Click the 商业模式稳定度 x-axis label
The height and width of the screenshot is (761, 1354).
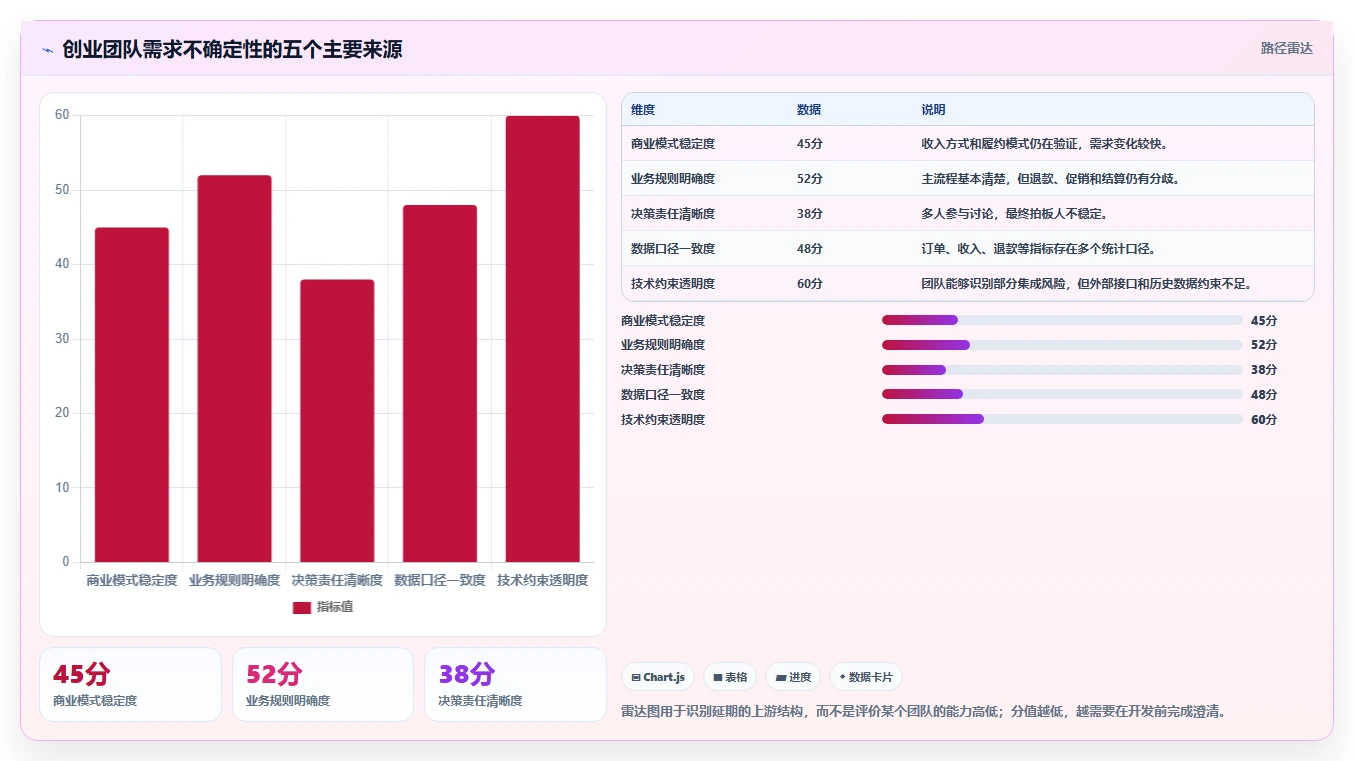pos(132,580)
